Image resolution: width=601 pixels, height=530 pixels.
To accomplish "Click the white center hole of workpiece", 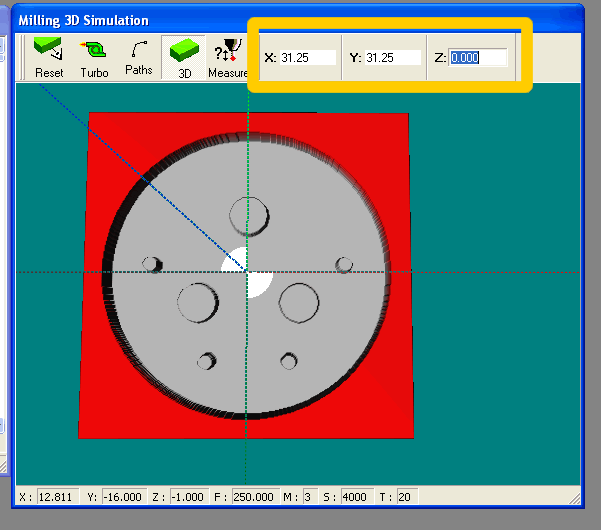I will (247, 272).
